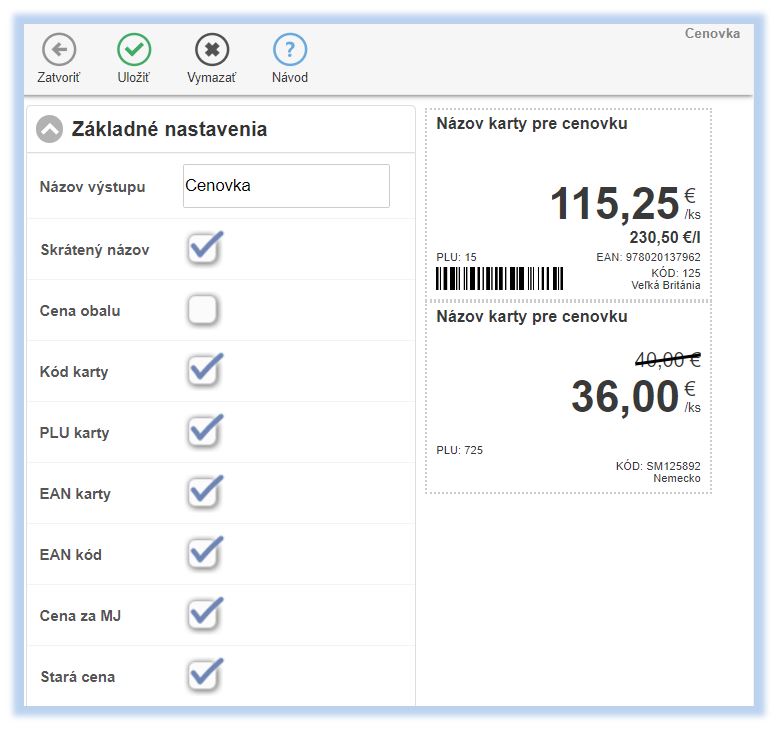Screen dimensions: 777x730
Task: Toggle the Kód karty checkbox
Action: (203, 372)
